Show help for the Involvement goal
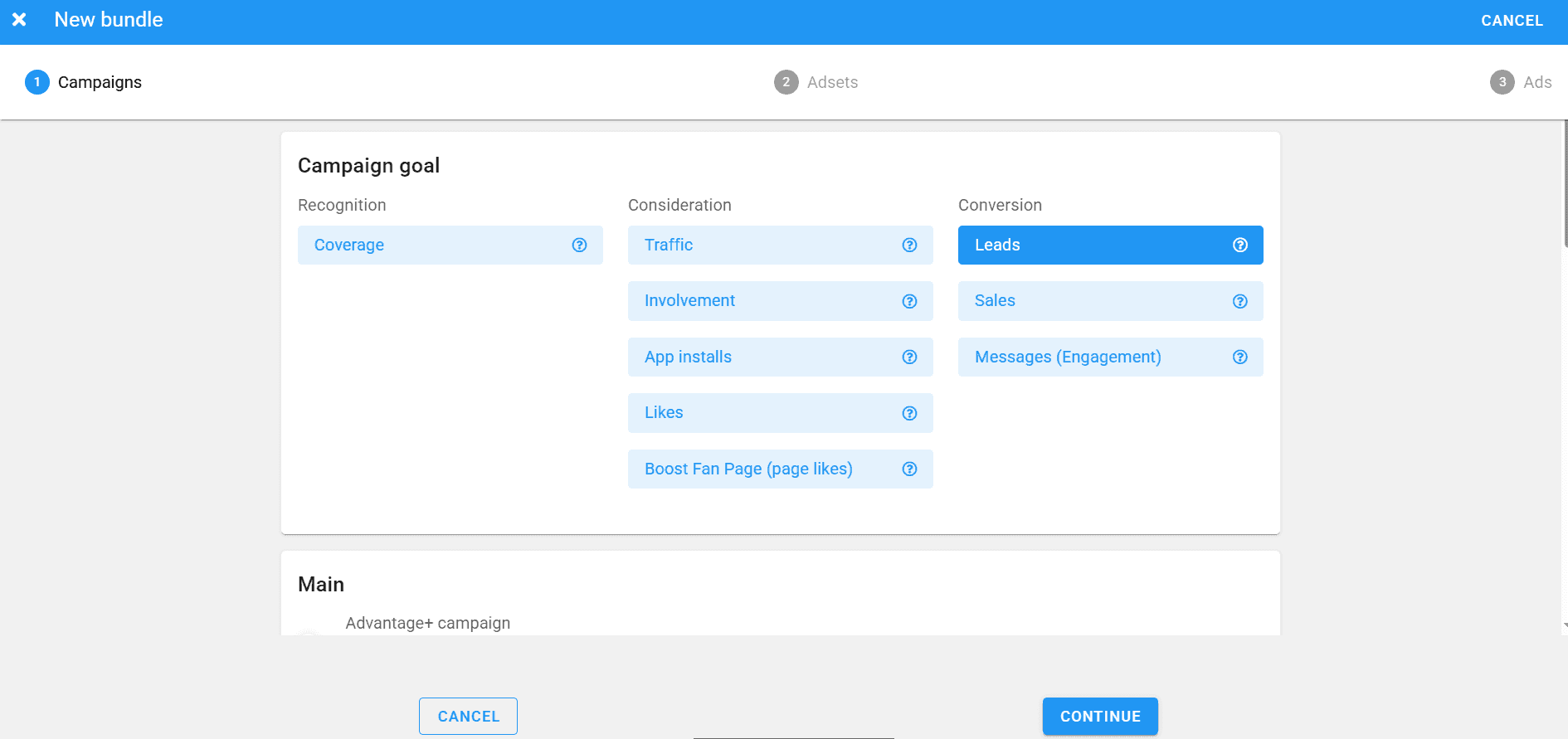The width and height of the screenshot is (1568, 739). 909,301
